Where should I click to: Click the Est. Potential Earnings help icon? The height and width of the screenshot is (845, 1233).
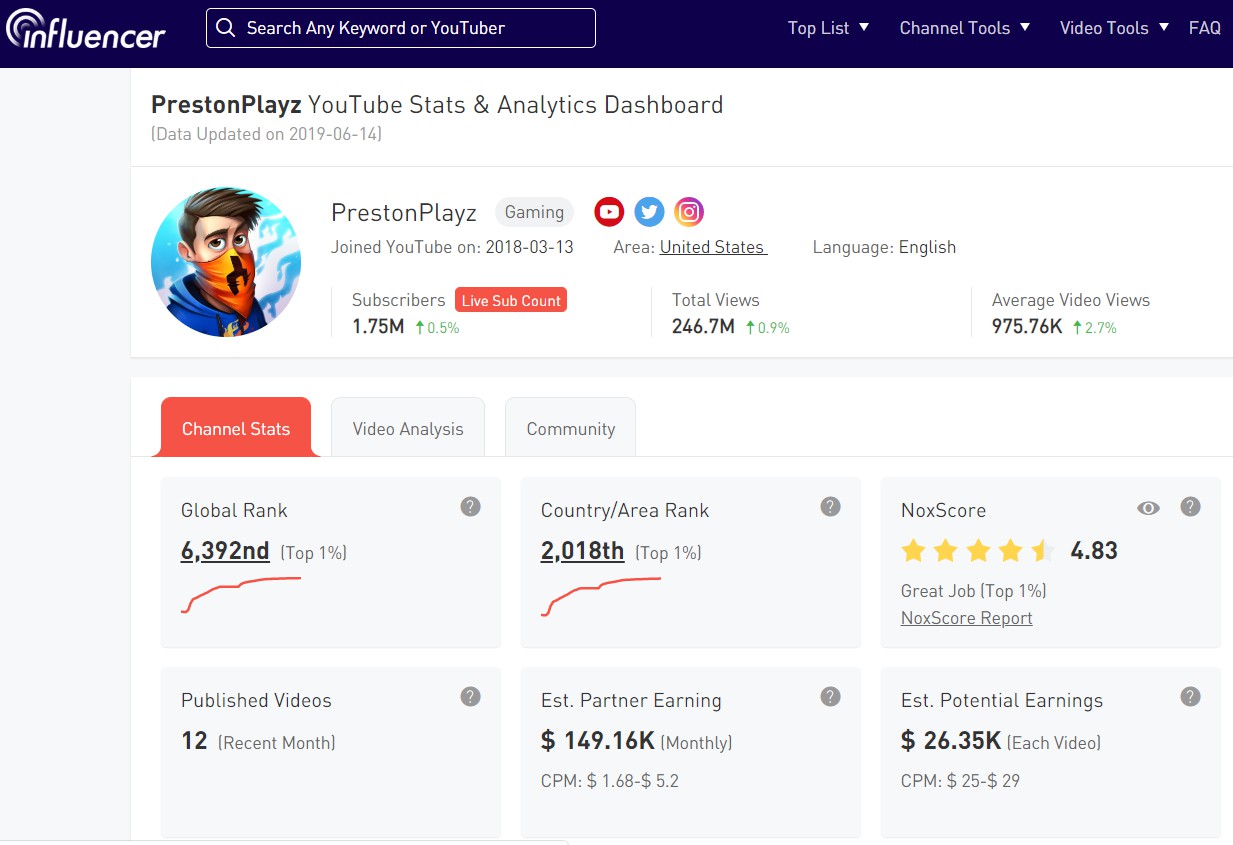pyautogui.click(x=1190, y=697)
